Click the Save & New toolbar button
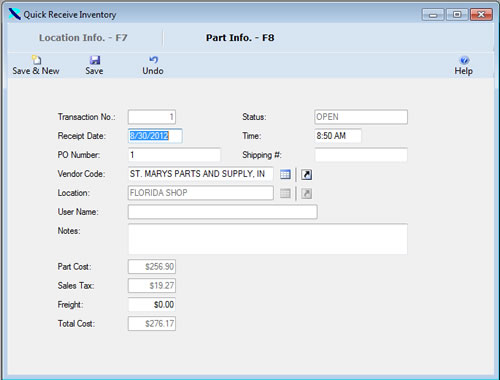 [x=36, y=66]
